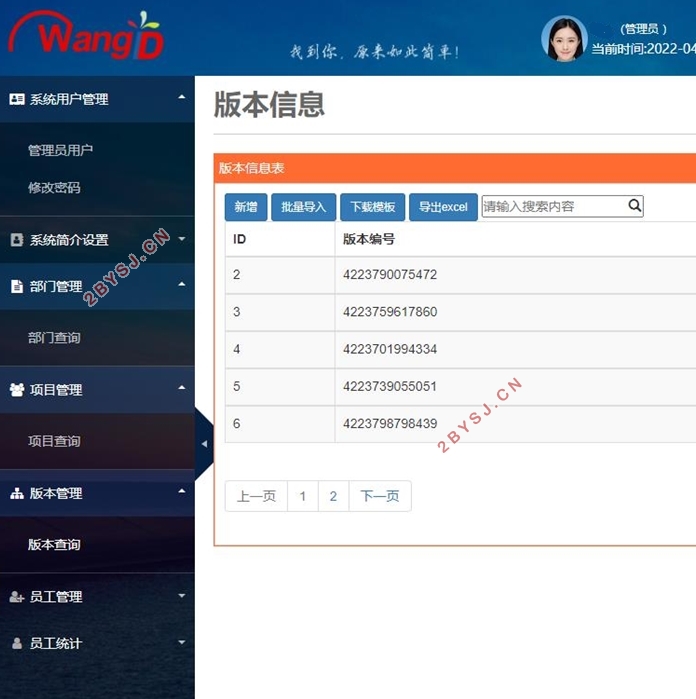Image resolution: width=696 pixels, height=699 pixels.
Task: Click the 员工管理 add-user icon
Action: pos(17,596)
